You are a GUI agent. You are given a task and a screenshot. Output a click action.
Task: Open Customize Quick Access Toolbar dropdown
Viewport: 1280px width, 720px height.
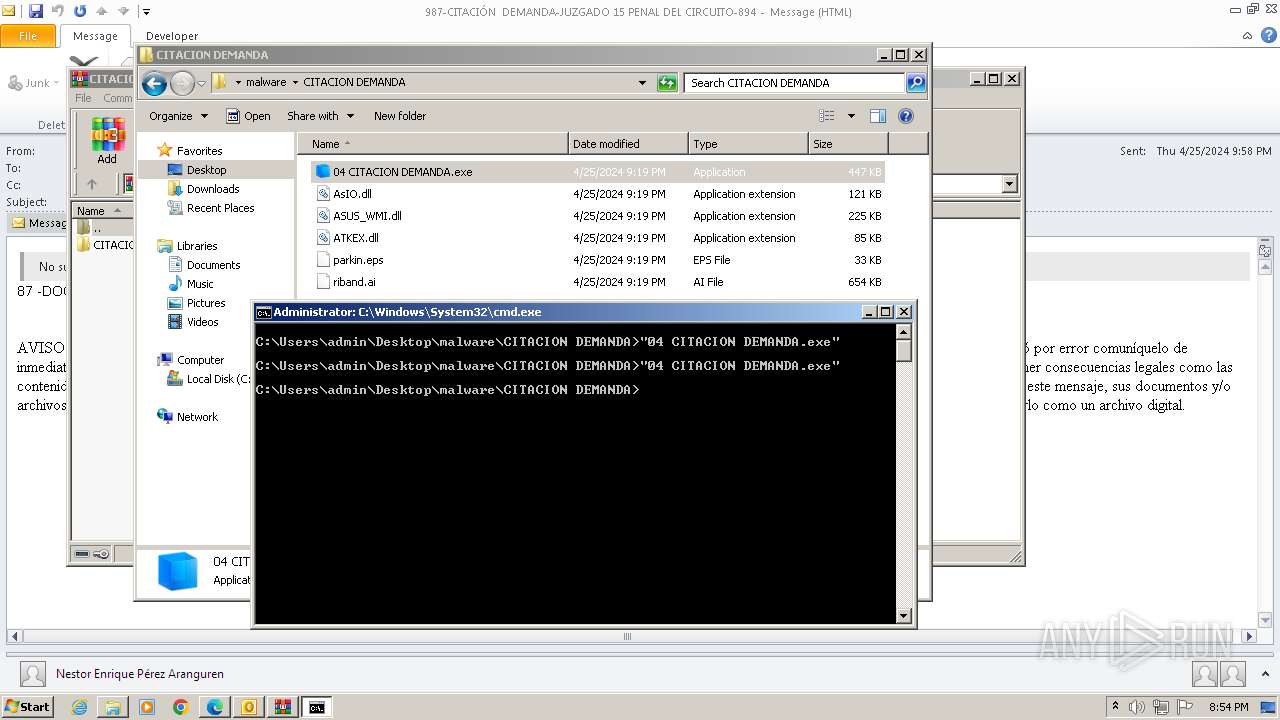click(x=146, y=12)
